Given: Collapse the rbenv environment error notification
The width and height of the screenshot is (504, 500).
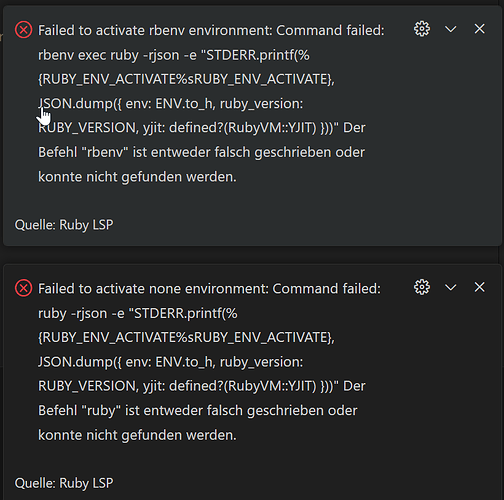Looking at the screenshot, I should (x=451, y=29).
